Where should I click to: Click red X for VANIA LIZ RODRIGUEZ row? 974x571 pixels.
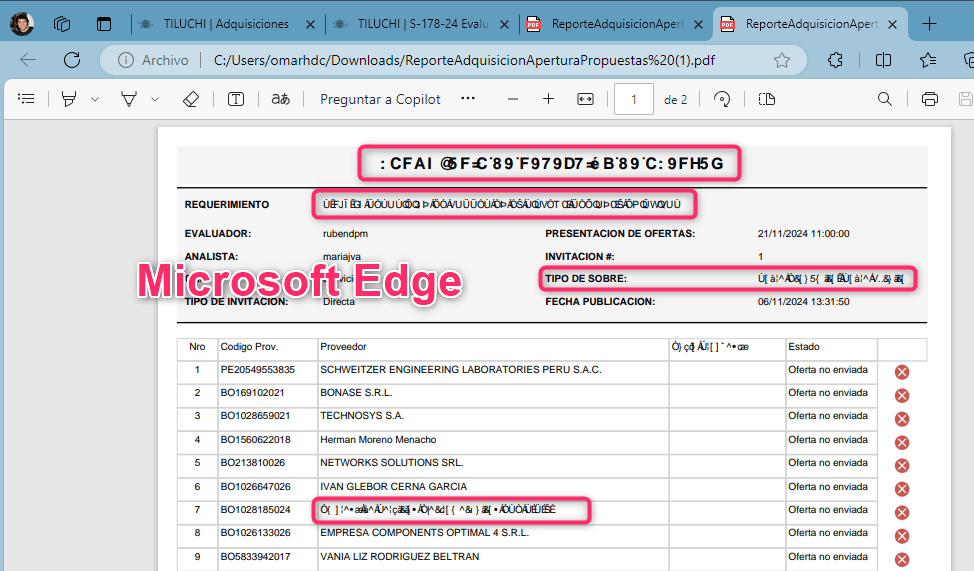click(x=902, y=559)
